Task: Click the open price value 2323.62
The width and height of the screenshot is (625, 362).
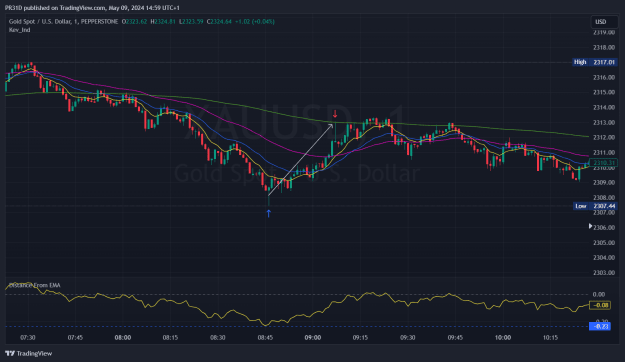Action: (x=136, y=22)
